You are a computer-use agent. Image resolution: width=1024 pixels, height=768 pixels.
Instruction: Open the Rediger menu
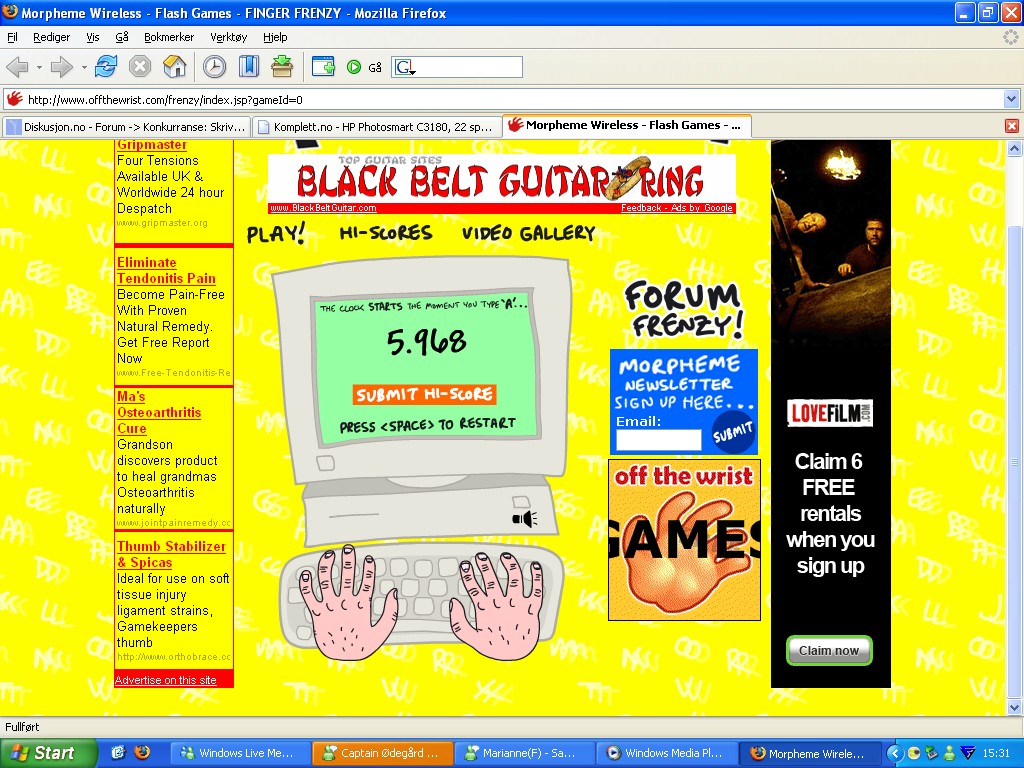pos(52,37)
